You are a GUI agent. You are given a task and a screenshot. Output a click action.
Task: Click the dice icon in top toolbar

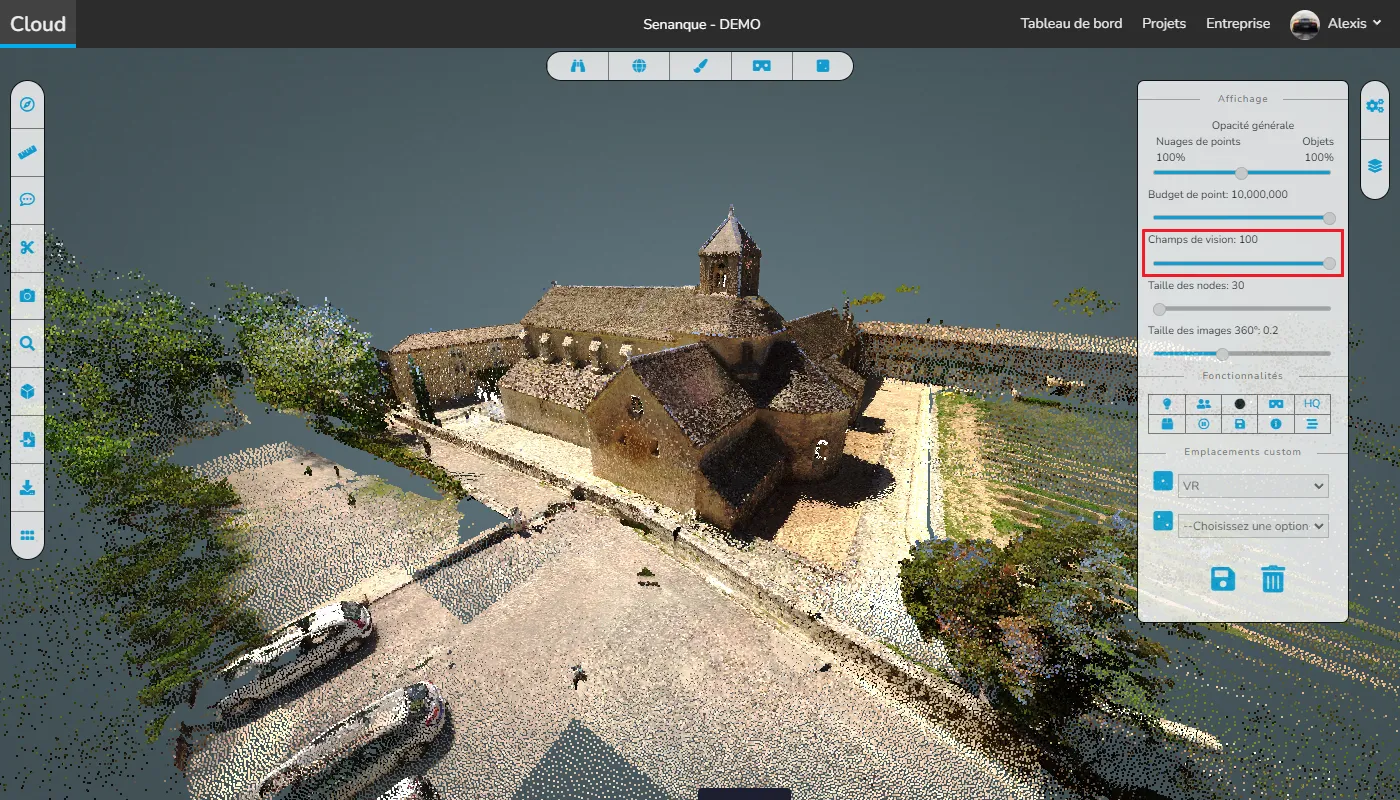click(823, 66)
